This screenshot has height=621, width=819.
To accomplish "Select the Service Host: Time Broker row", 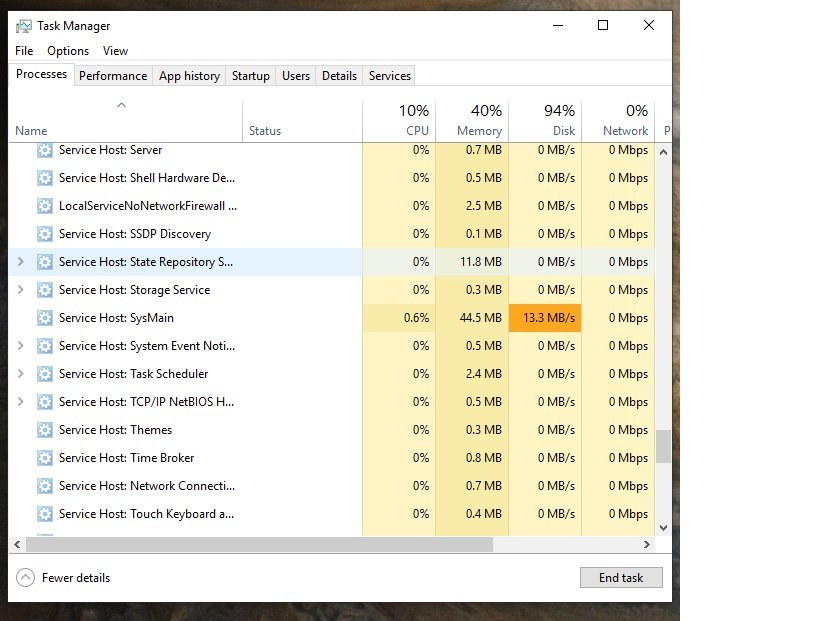I will pyautogui.click(x=332, y=458).
